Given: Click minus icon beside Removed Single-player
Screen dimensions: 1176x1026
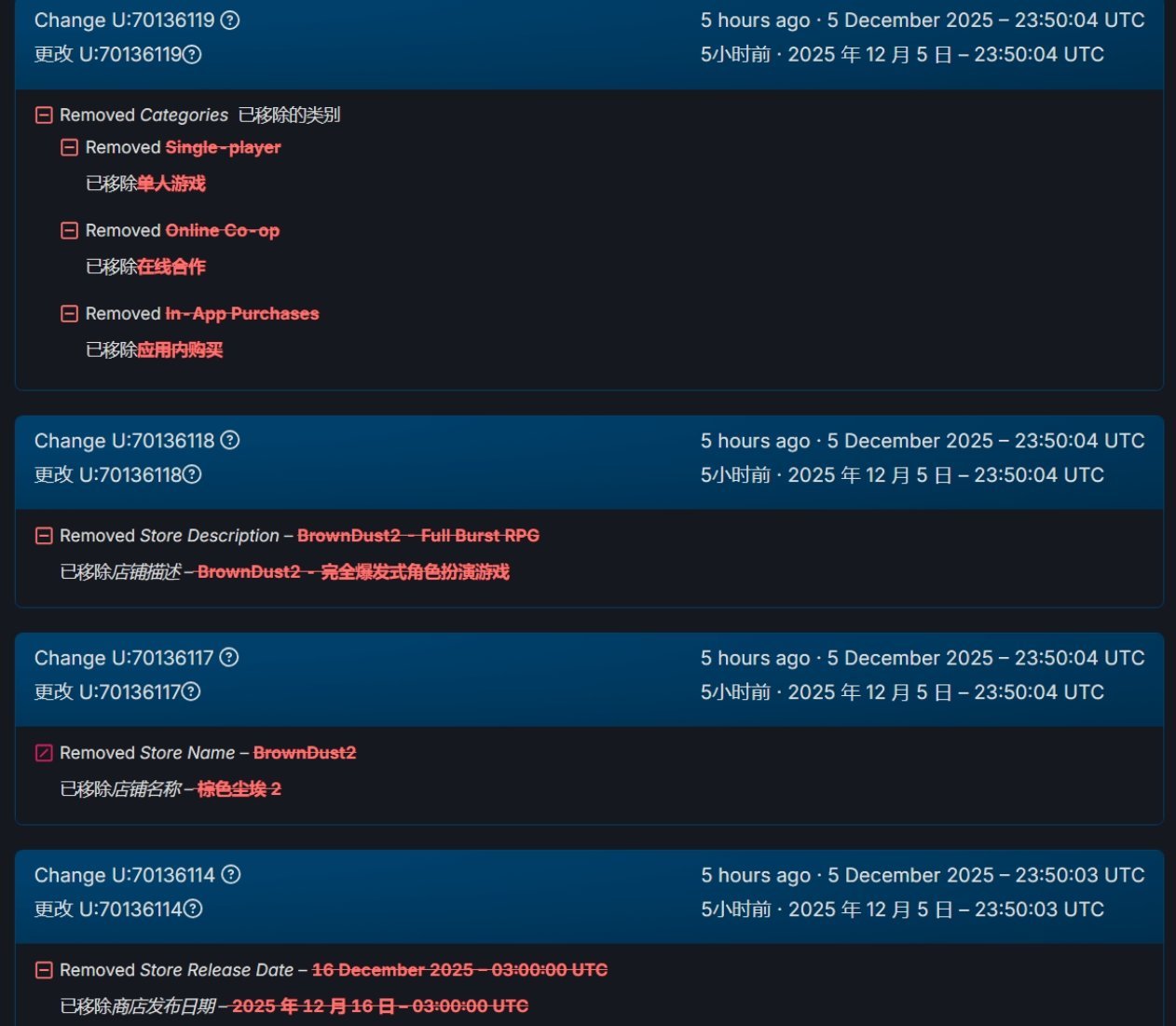Looking at the screenshot, I should pos(69,147).
